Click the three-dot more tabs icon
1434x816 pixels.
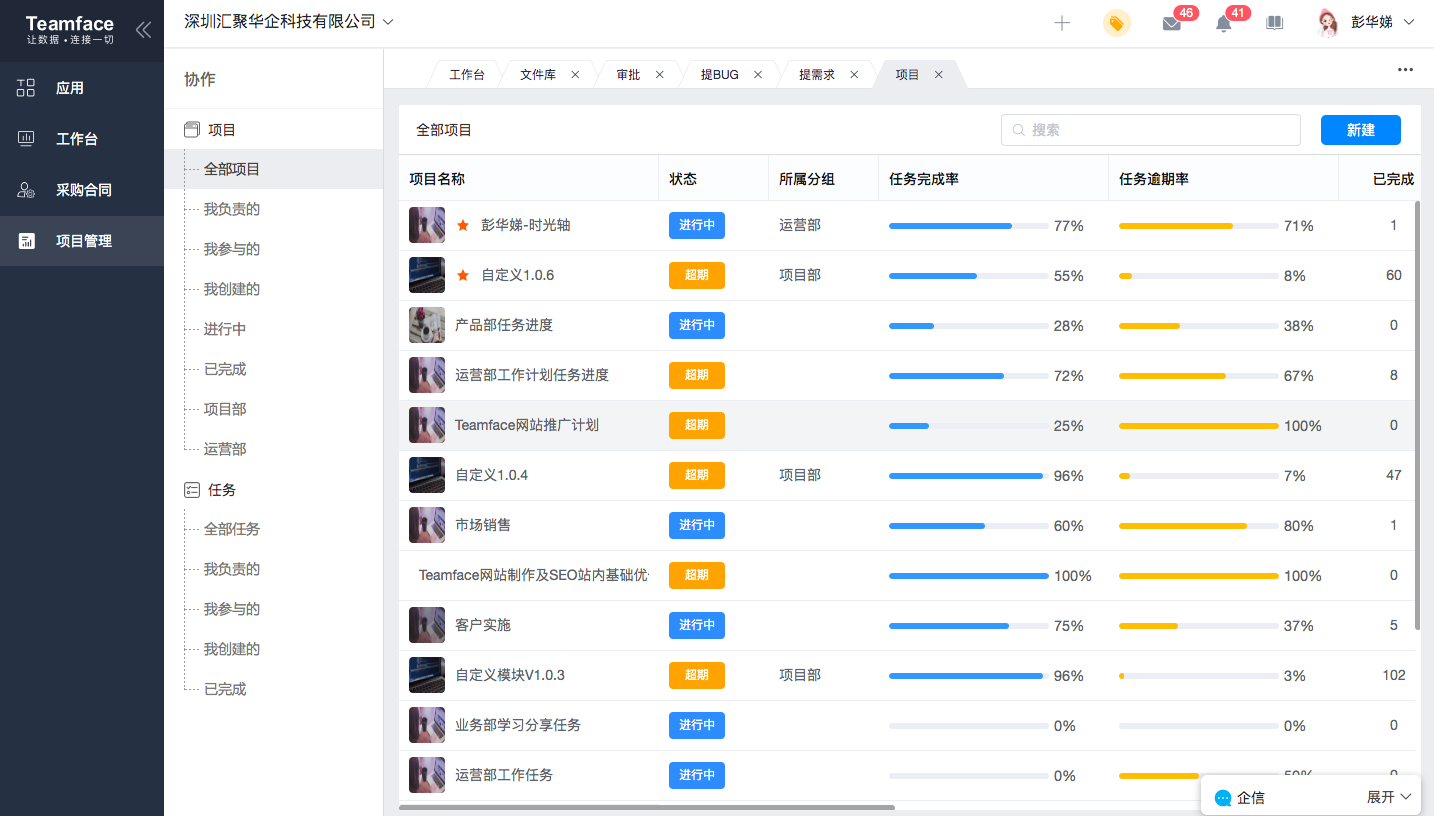[x=1405, y=70]
